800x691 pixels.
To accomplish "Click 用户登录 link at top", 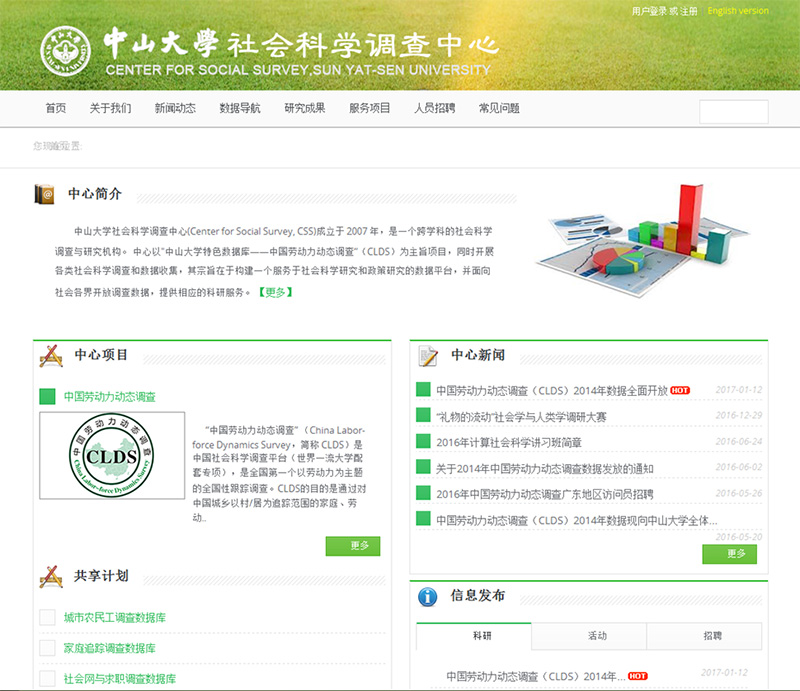I will point(649,11).
